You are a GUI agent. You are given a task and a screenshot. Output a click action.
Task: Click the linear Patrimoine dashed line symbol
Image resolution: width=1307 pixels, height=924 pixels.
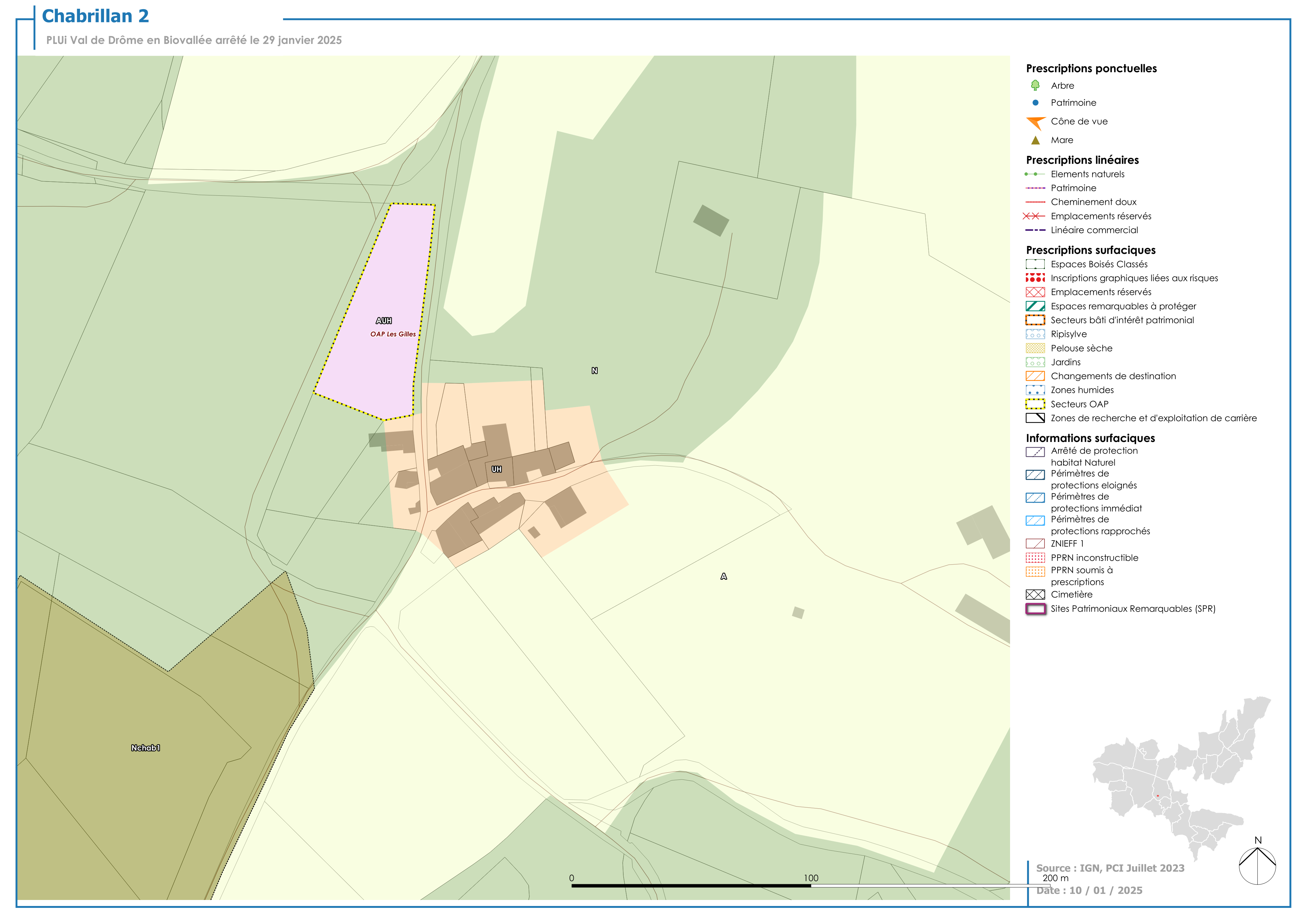tap(1035, 188)
